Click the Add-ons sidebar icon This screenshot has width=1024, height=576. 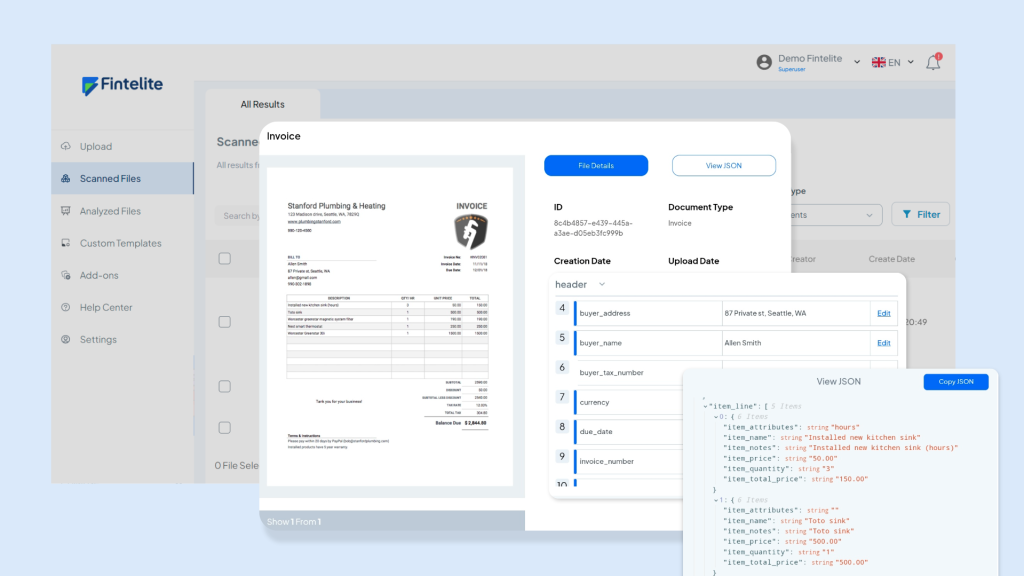point(66,275)
